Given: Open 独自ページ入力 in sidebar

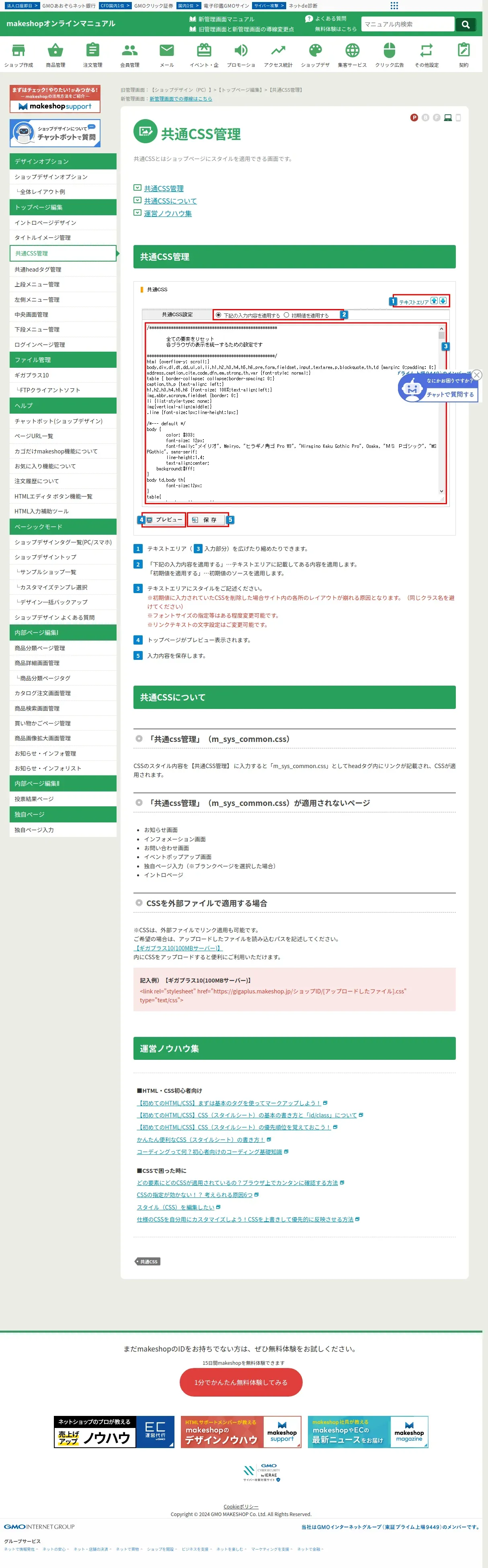Looking at the screenshot, I should point(63,830).
